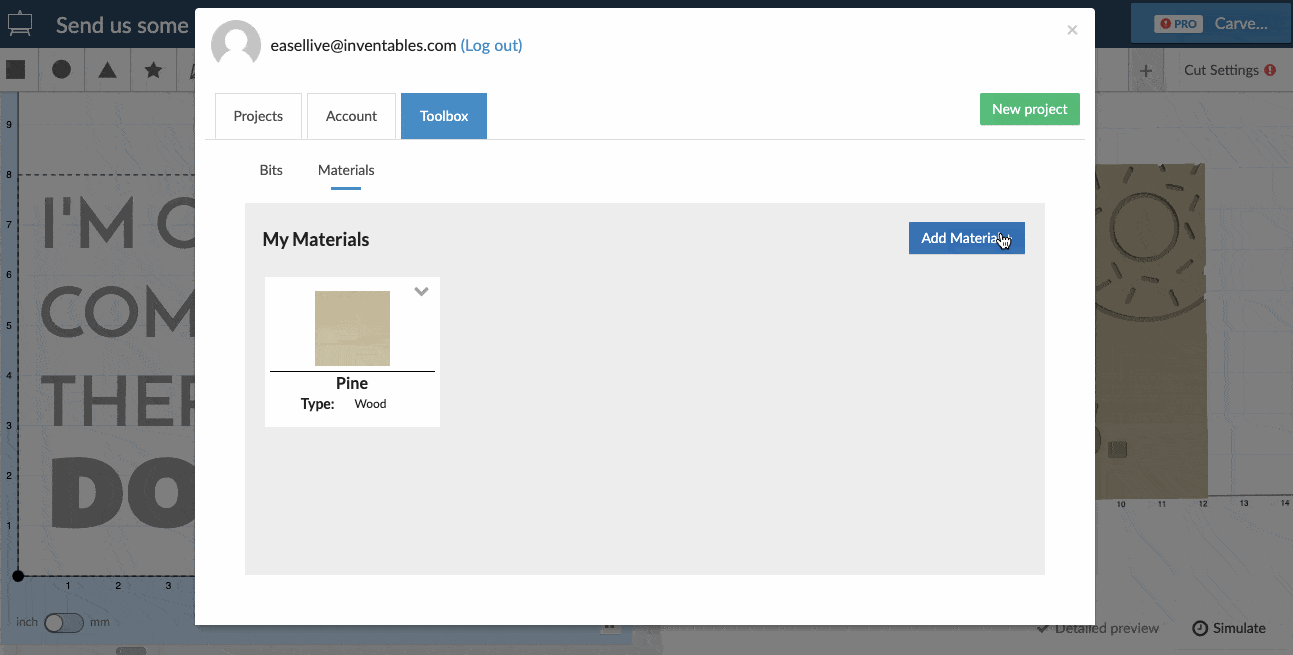Click the Easel logo icon
Screen dimensions: 1293x655
[x=20, y=24]
